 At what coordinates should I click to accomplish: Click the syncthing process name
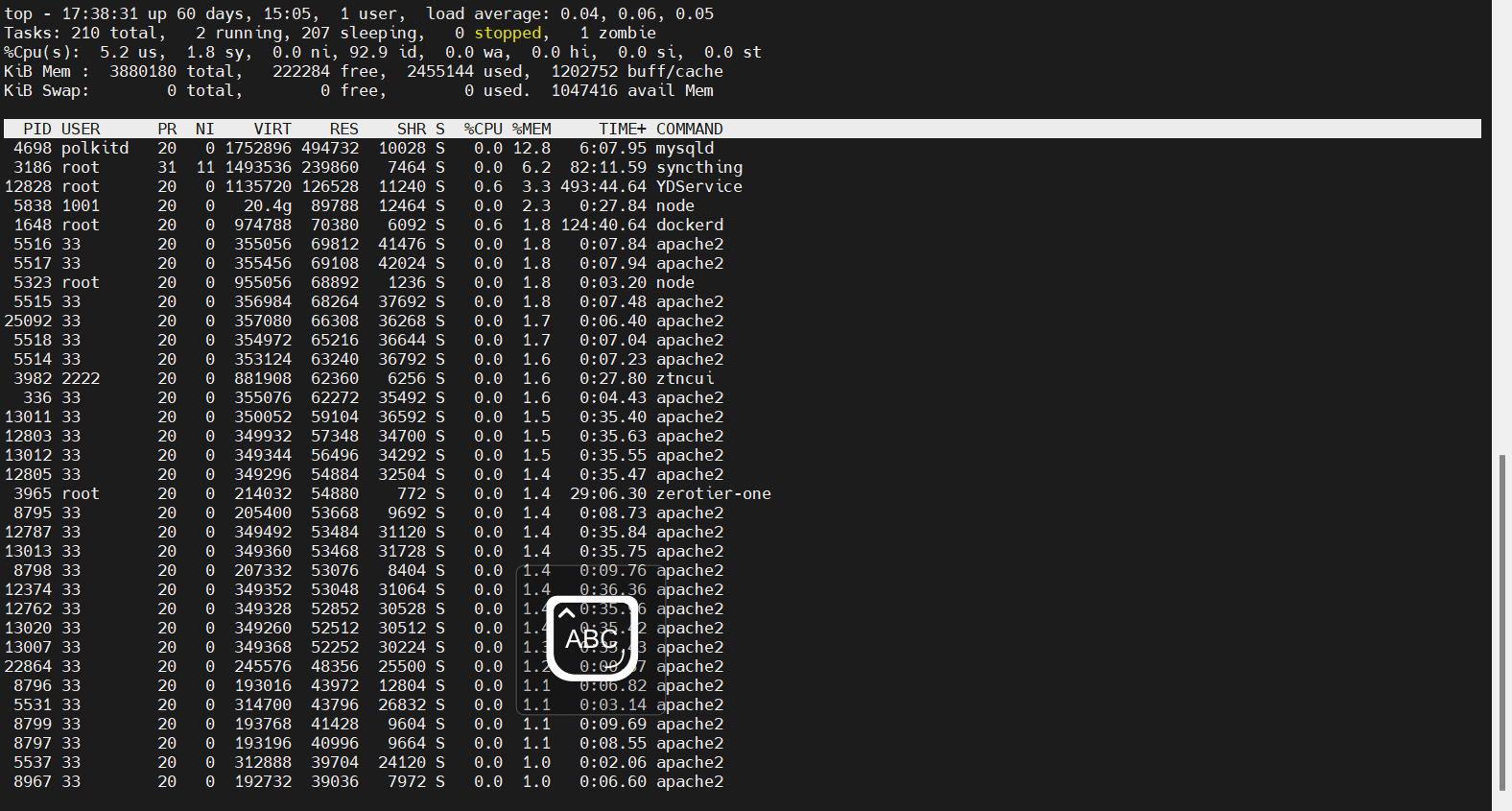[699, 167]
